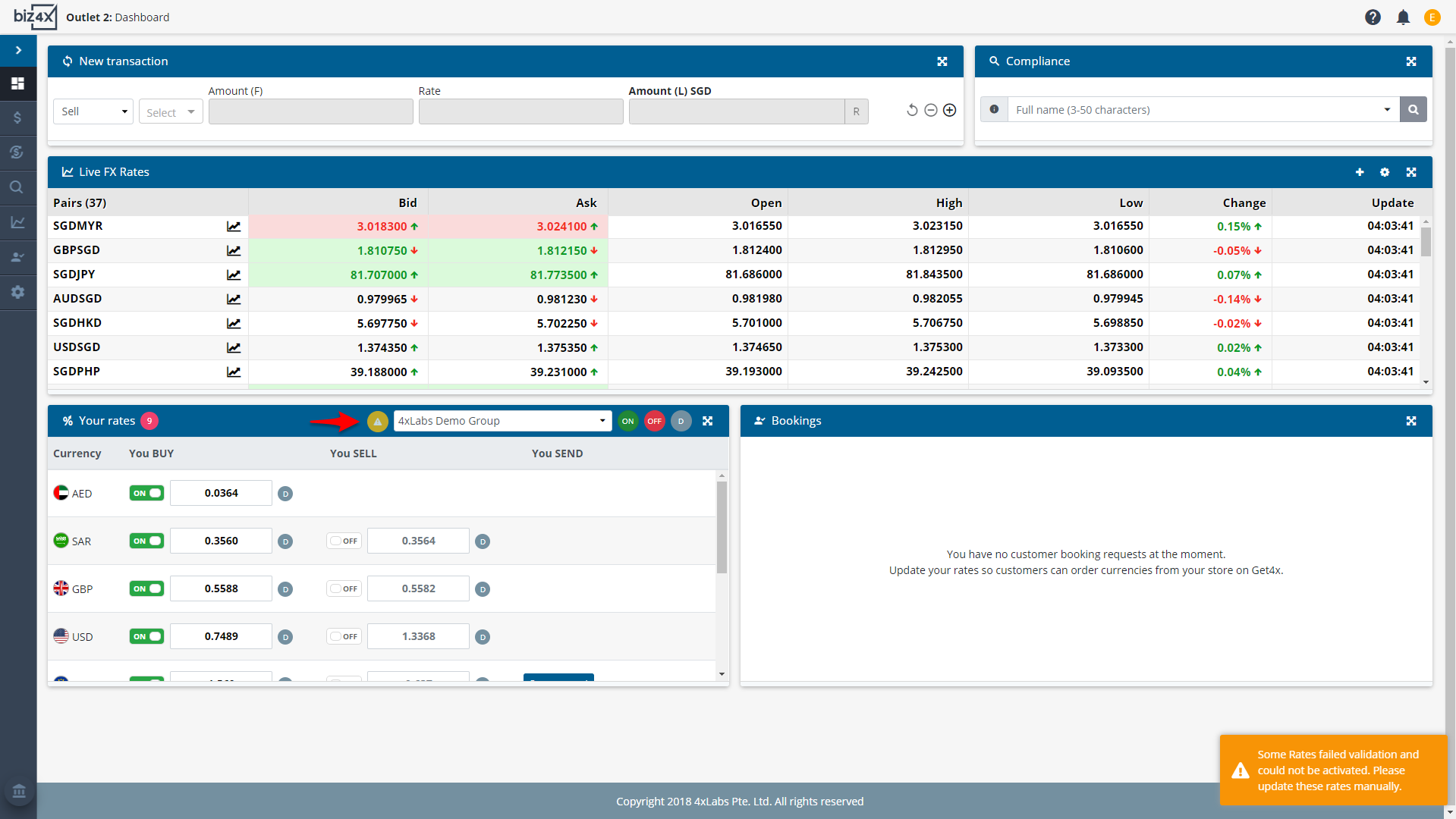Open the 4xLabs Demo Group dropdown
1456x819 pixels.
click(502, 421)
